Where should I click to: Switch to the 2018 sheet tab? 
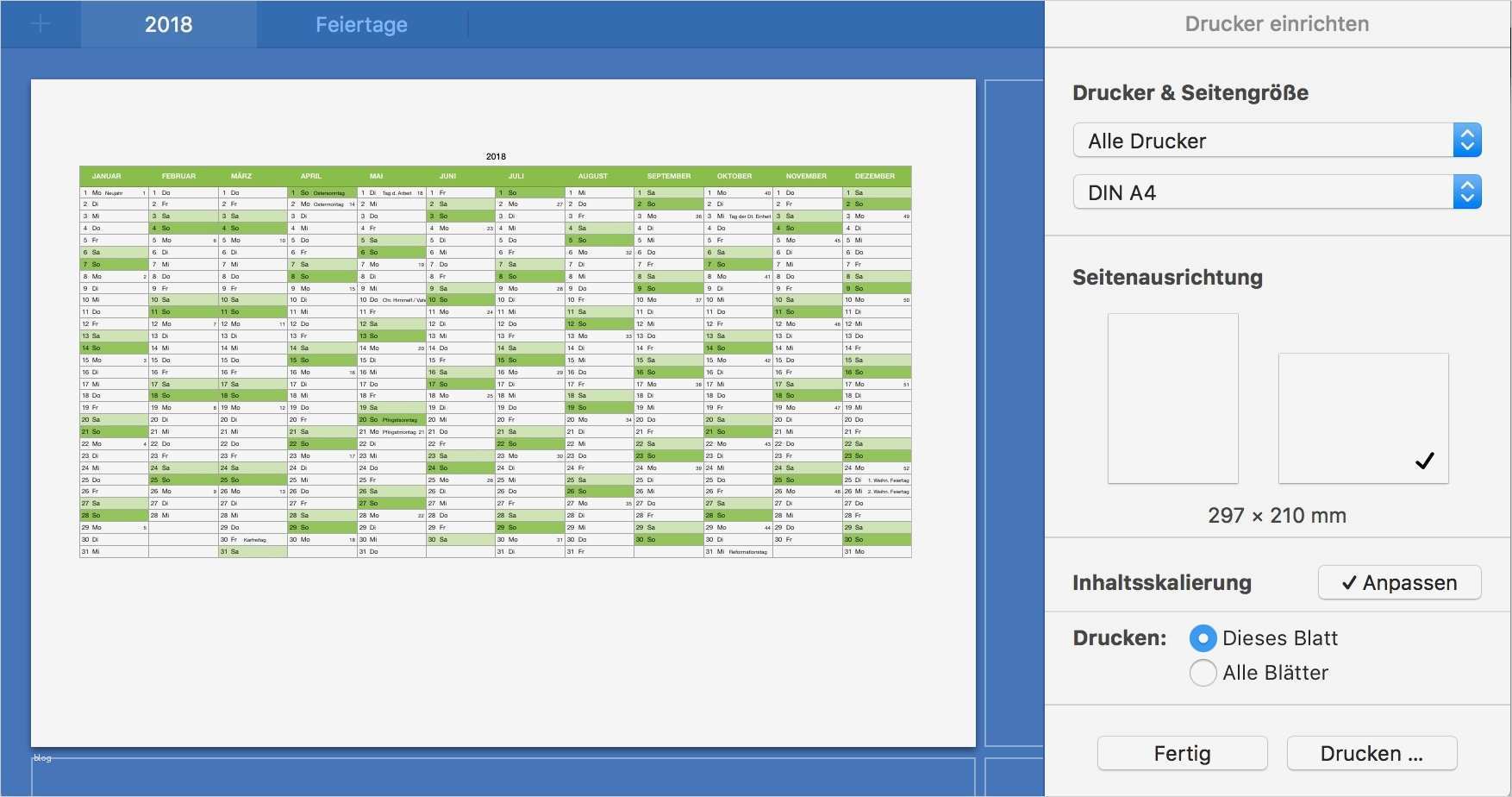click(x=169, y=24)
